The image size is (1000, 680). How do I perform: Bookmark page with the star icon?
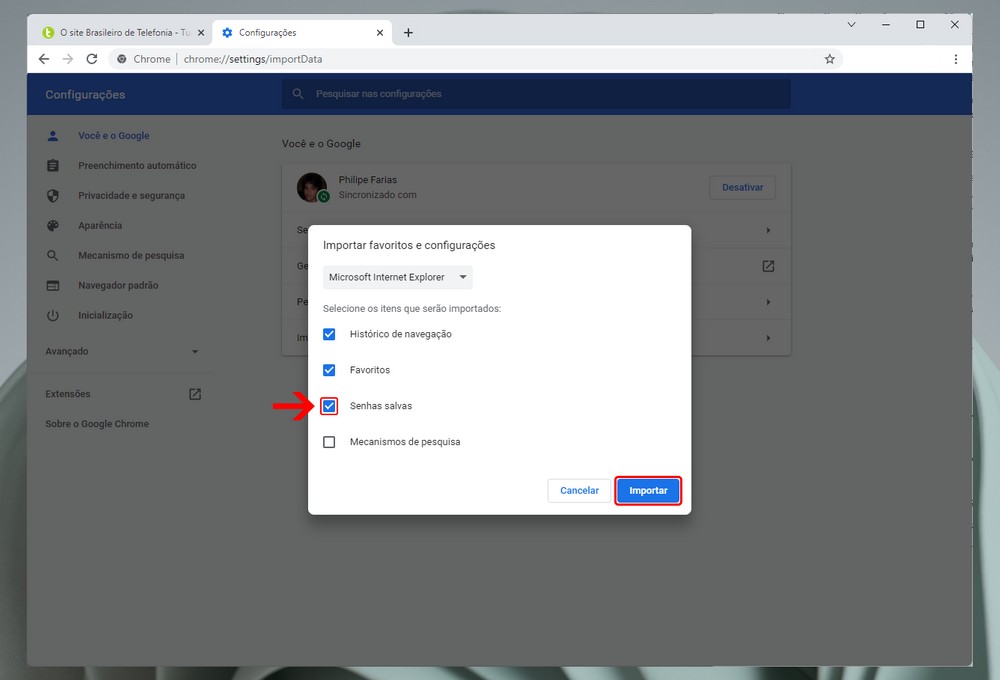pos(829,59)
